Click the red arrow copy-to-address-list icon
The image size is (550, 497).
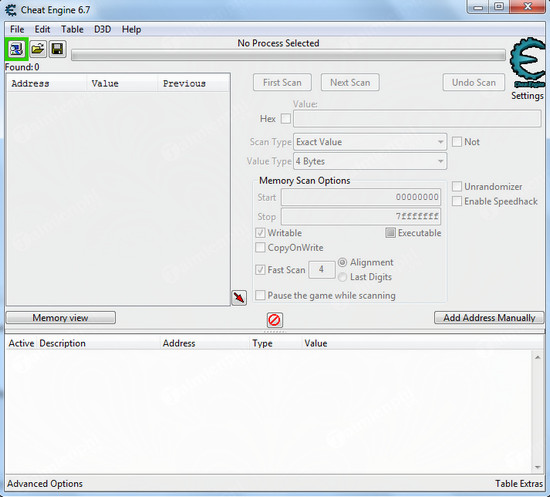tap(239, 298)
